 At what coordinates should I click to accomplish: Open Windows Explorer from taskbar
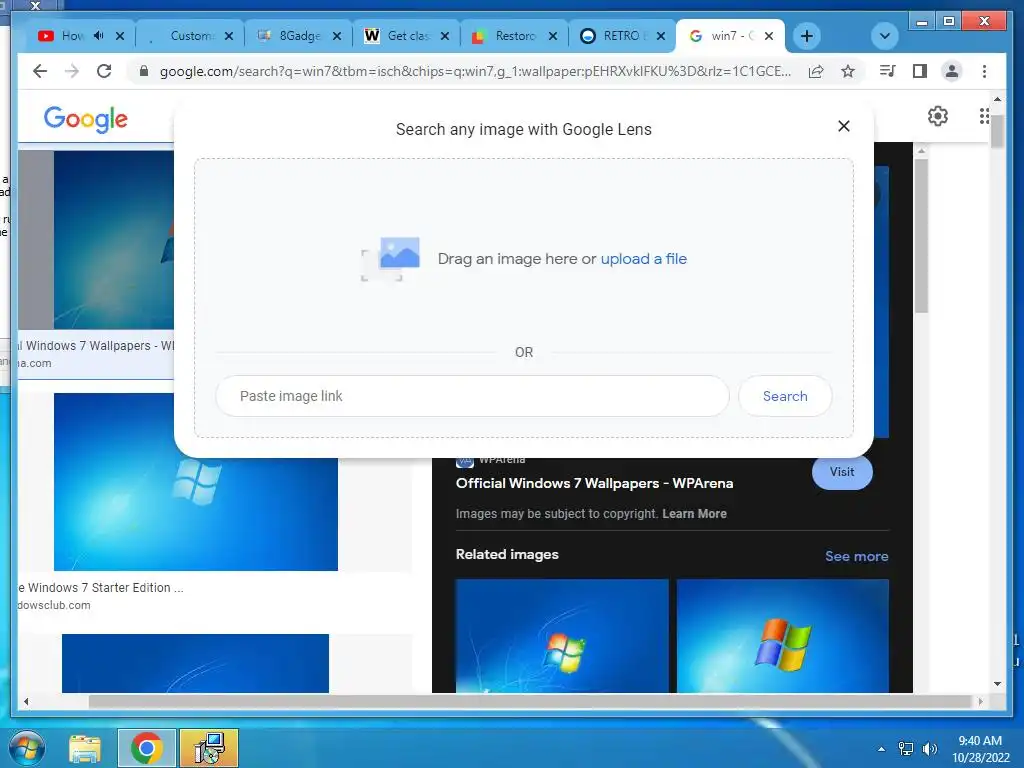85,748
